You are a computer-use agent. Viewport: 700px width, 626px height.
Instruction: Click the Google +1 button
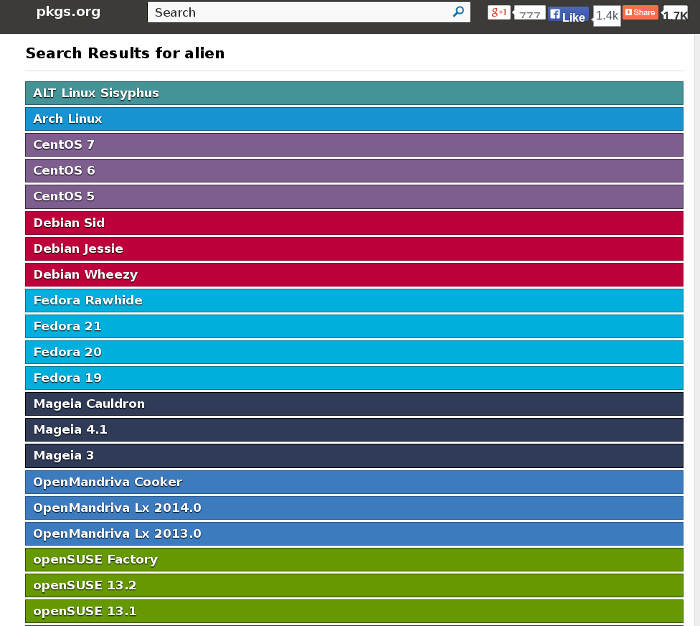click(x=499, y=13)
